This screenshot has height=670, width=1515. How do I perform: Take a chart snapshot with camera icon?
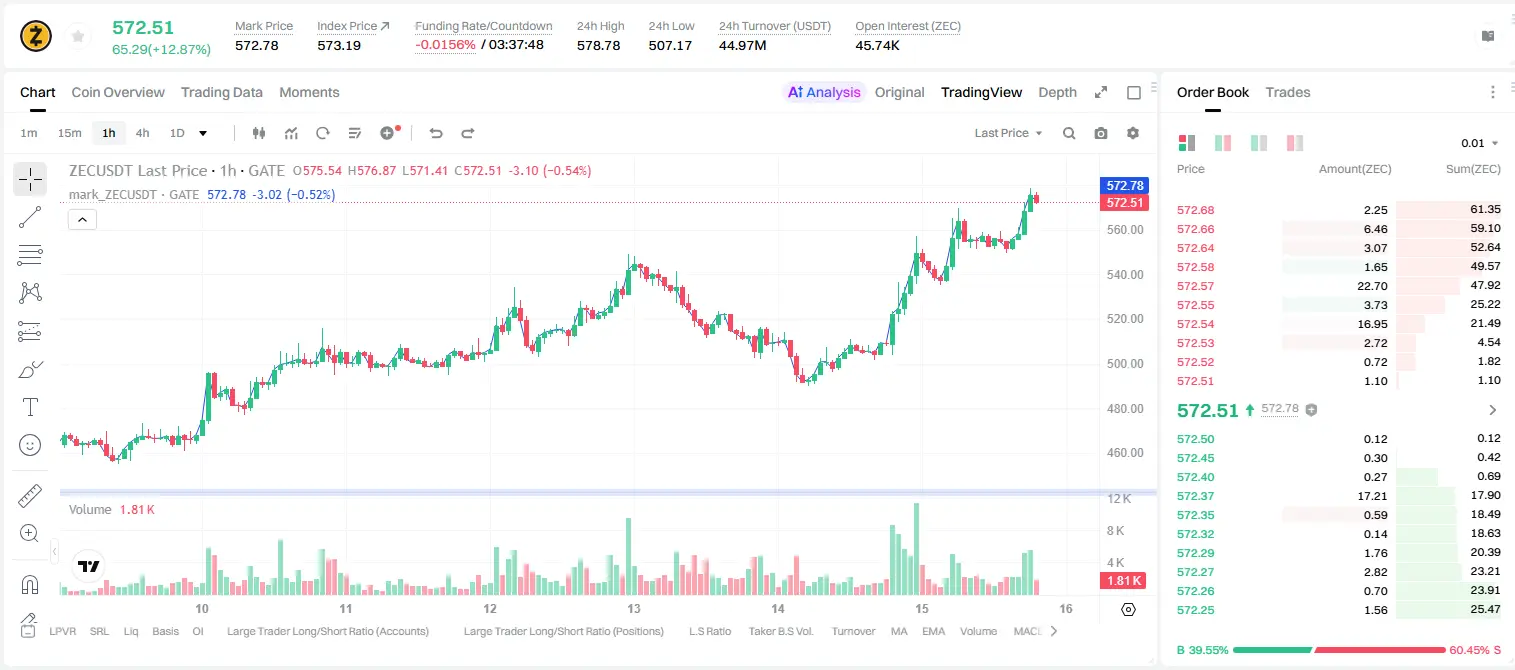pos(1101,133)
